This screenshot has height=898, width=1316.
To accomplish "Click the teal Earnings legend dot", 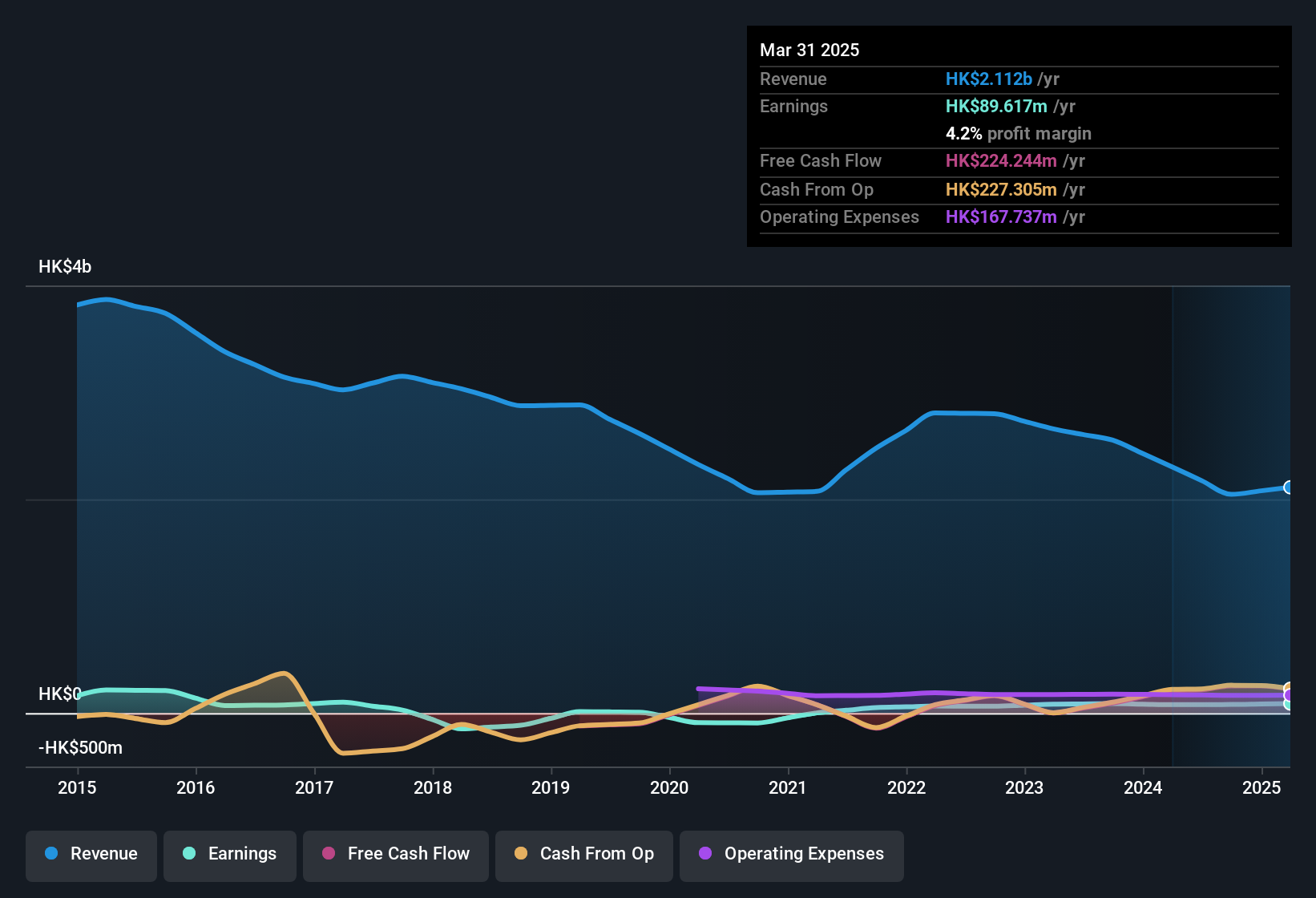I will [188, 854].
